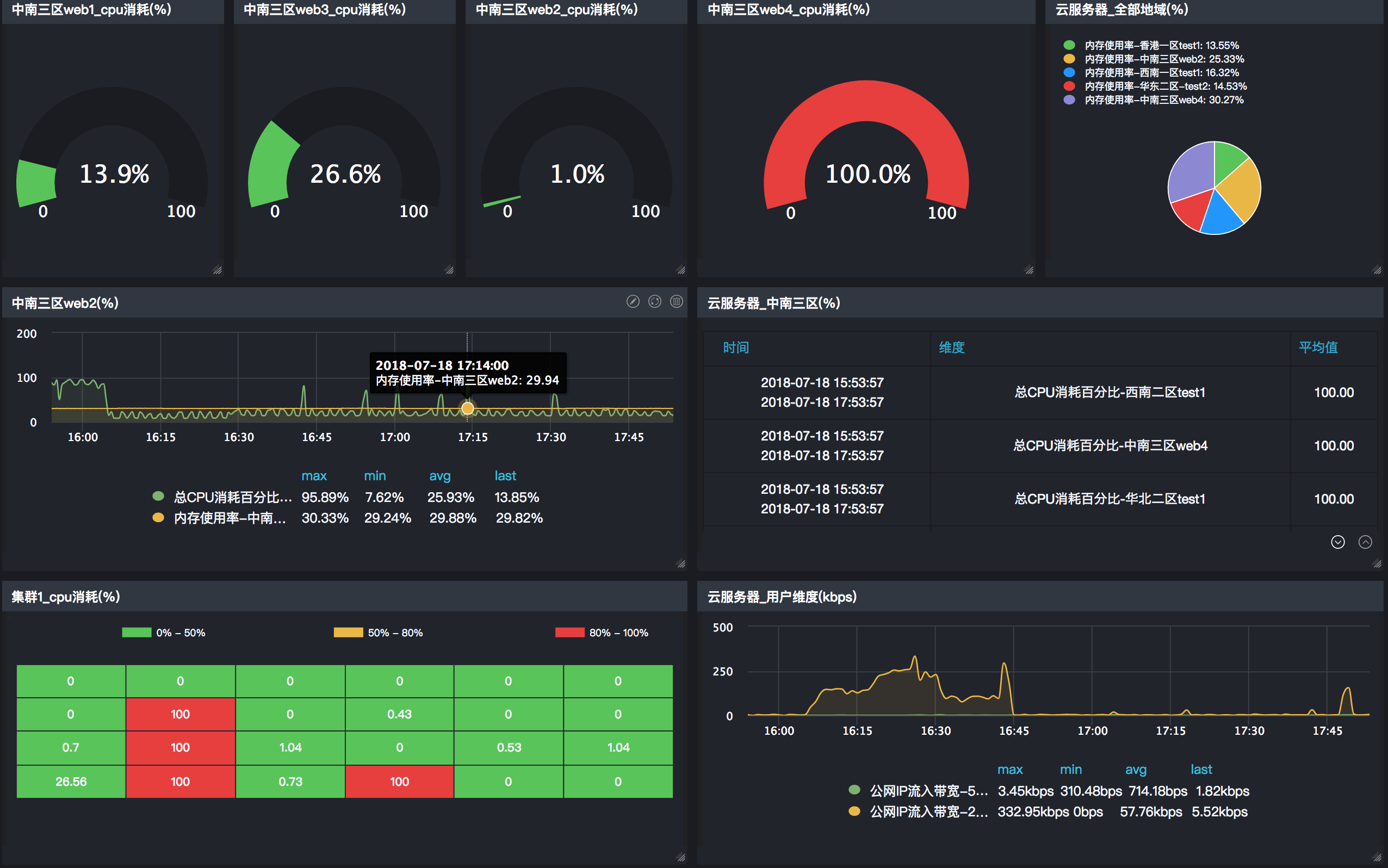Image resolution: width=1388 pixels, height=868 pixels.
Task: Toggle pie legend 内存使用率-中南三区web4
Action: pyautogui.click(x=1153, y=100)
